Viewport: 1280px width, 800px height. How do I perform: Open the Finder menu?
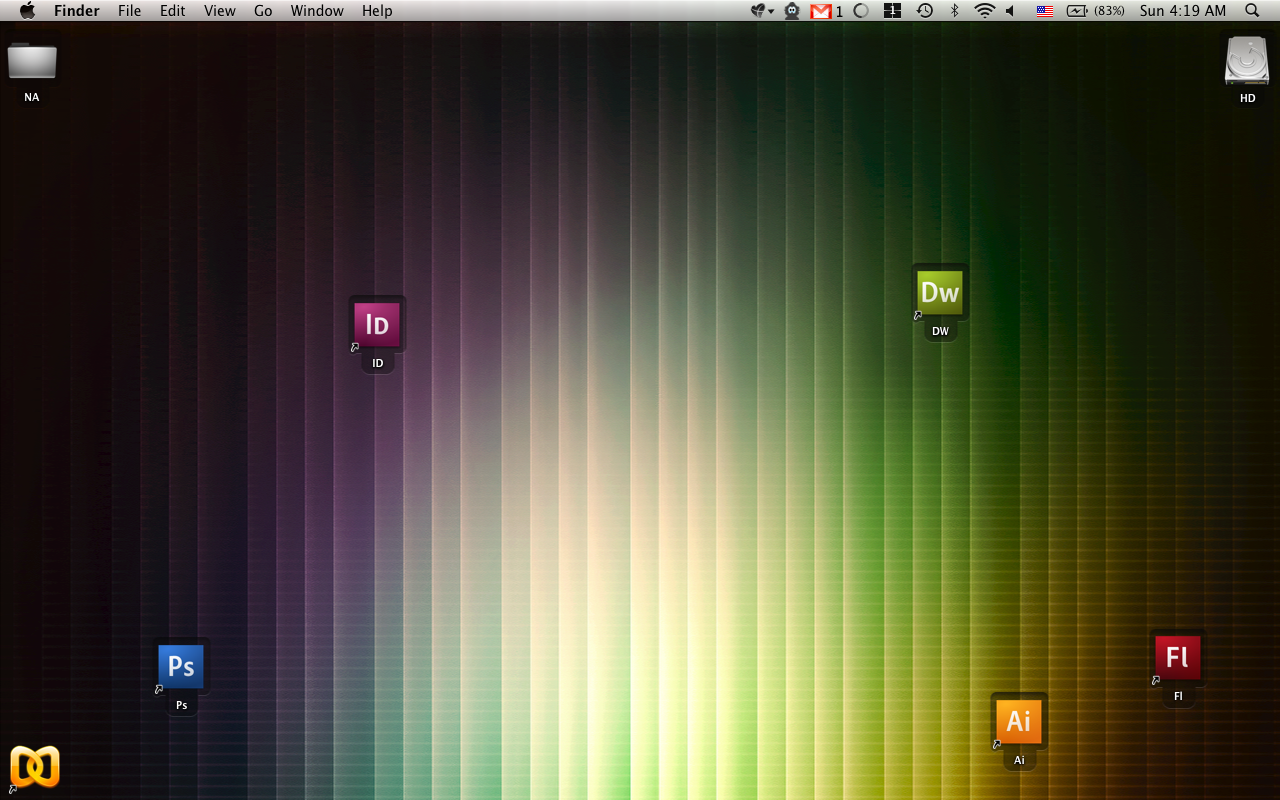pyautogui.click(x=77, y=10)
